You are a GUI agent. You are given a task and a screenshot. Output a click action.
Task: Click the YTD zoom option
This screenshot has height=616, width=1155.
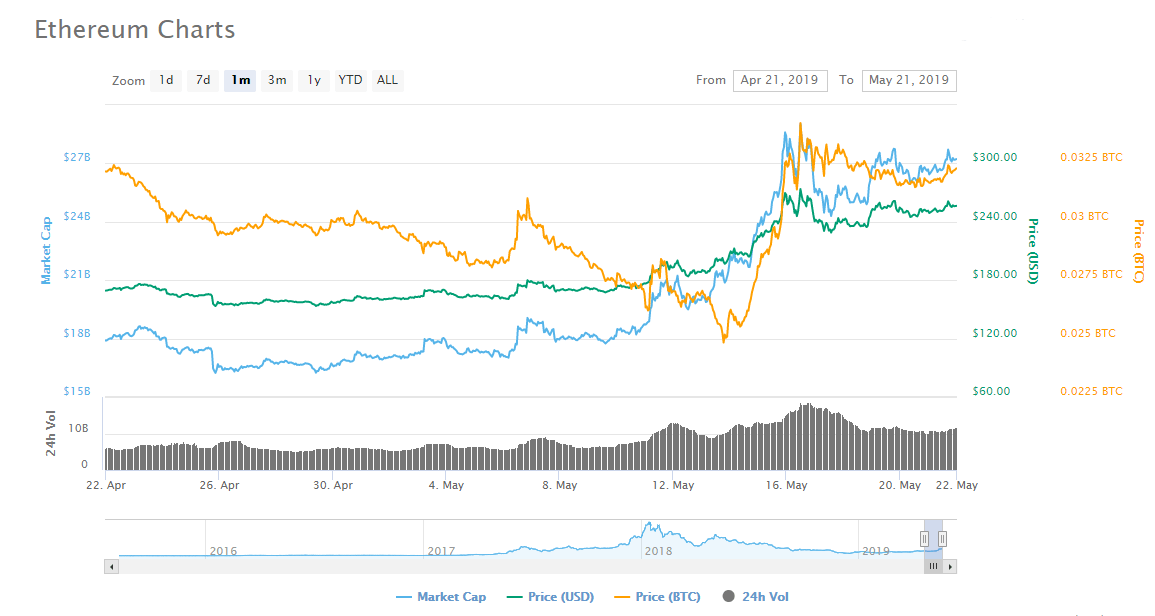349,80
